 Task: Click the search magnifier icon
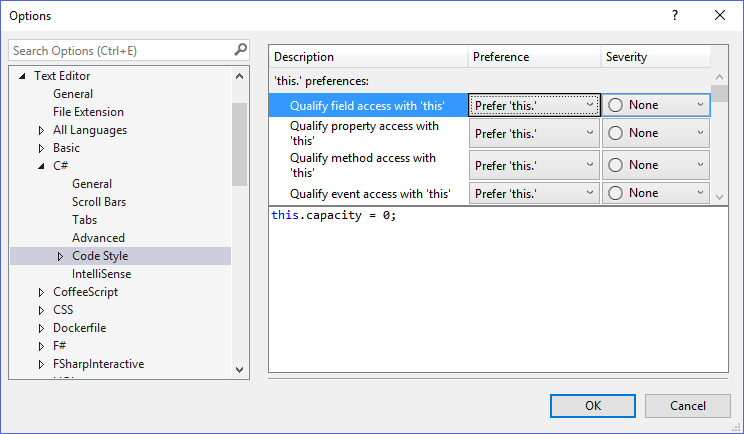240,50
